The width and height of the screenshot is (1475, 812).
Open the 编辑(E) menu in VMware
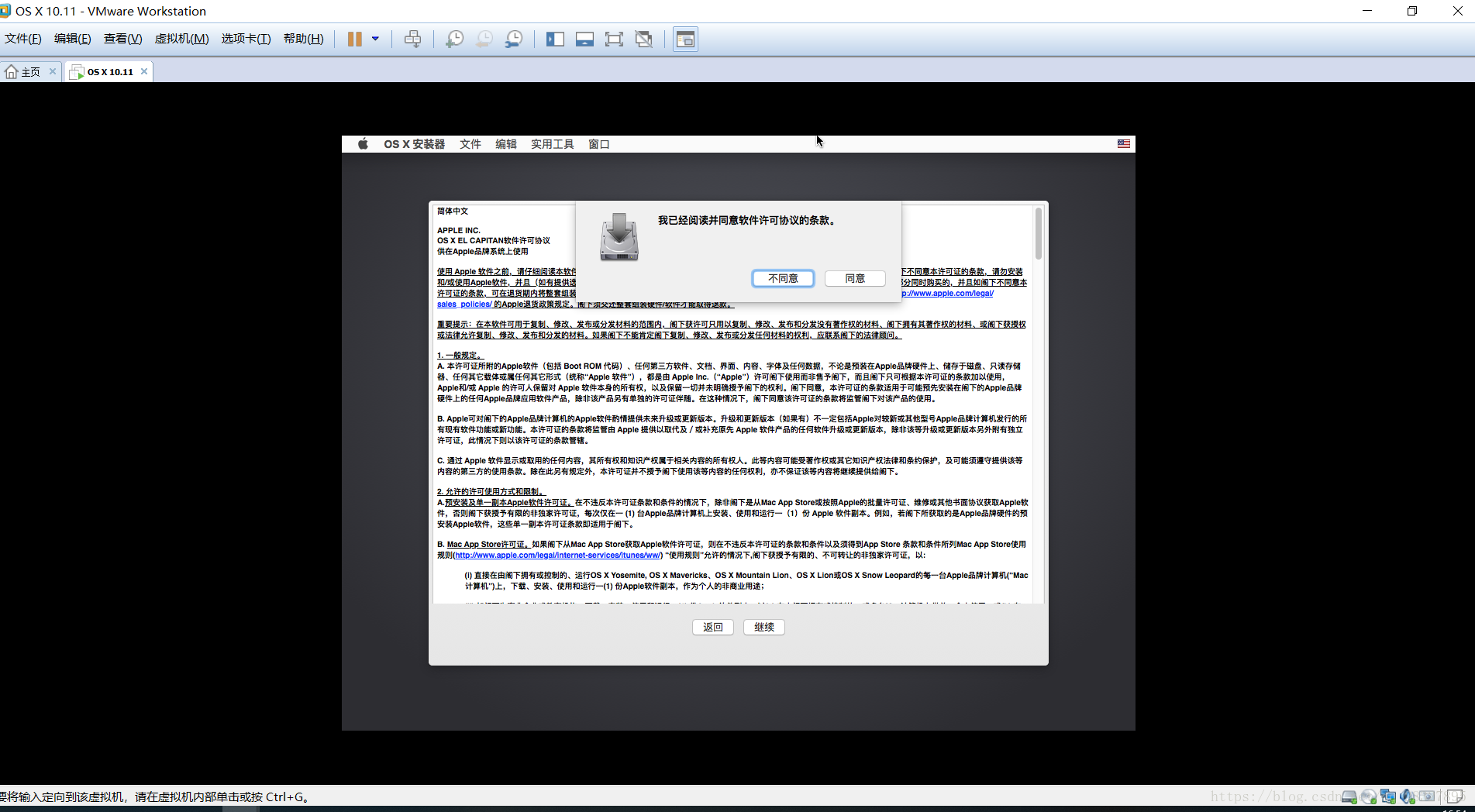72,39
